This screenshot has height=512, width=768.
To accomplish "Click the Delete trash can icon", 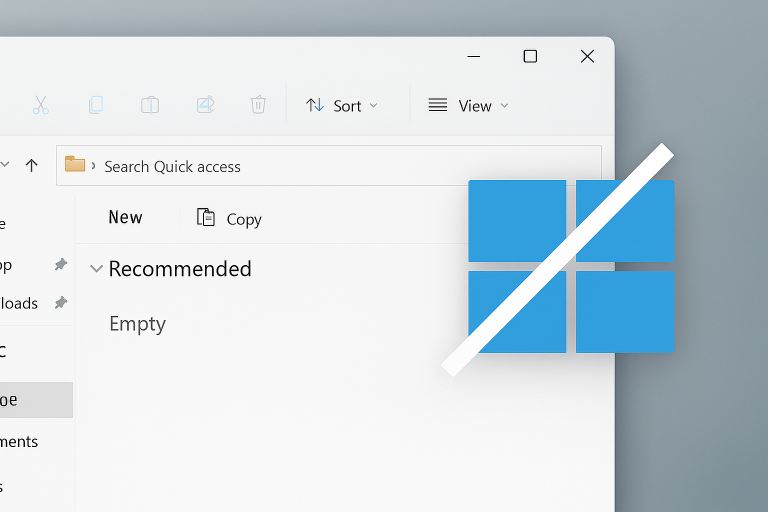I will point(258,104).
